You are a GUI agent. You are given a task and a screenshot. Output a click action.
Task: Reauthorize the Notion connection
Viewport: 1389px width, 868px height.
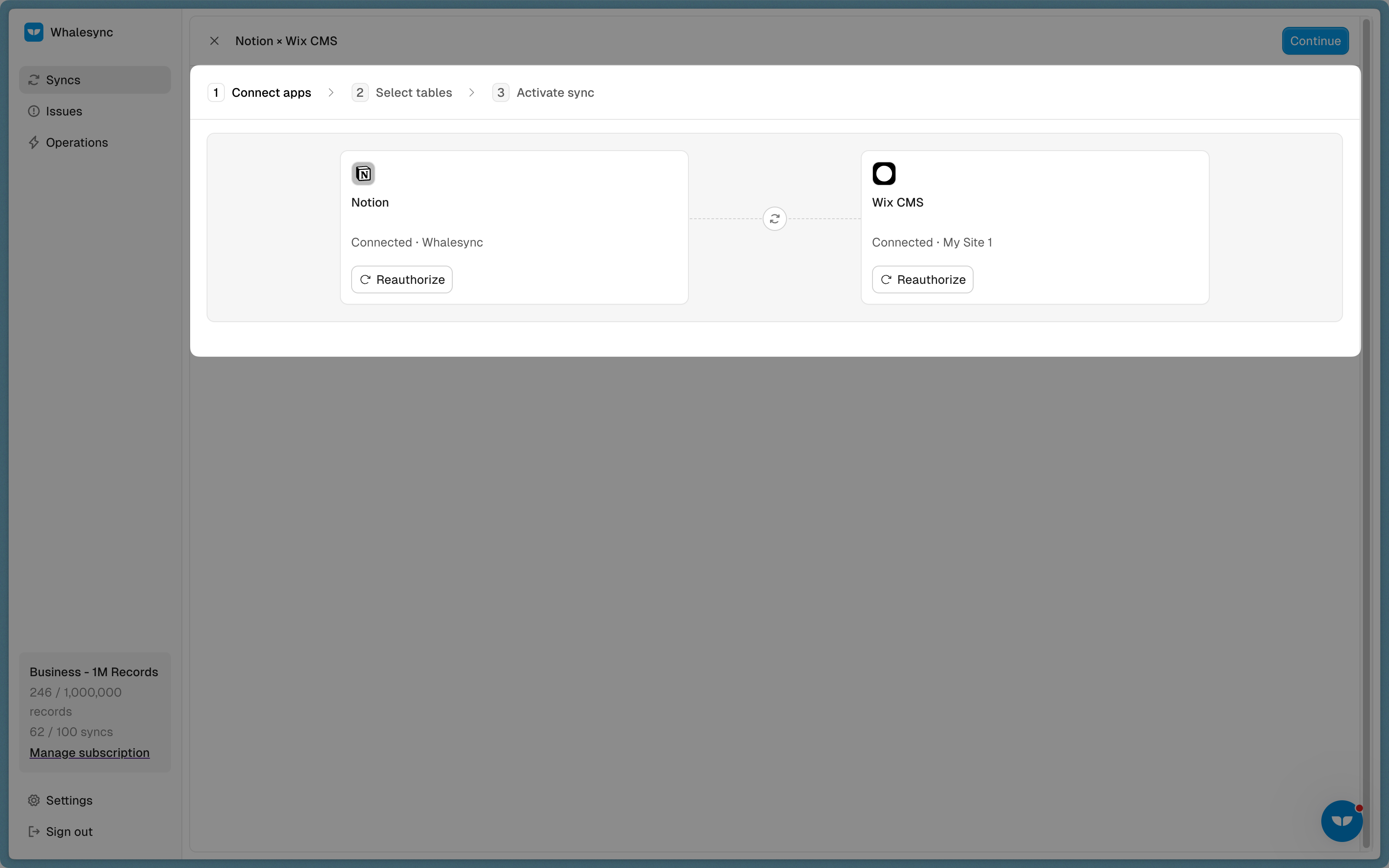click(x=402, y=279)
